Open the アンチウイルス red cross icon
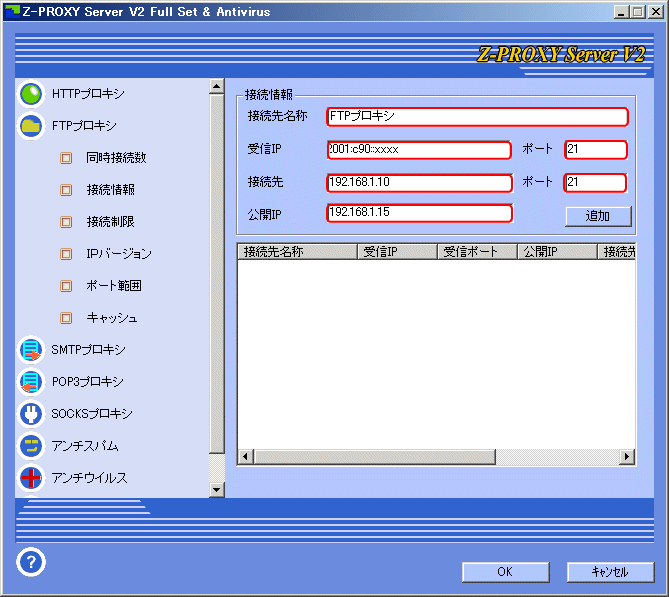Viewport: 669px width, 597px height. [31, 478]
